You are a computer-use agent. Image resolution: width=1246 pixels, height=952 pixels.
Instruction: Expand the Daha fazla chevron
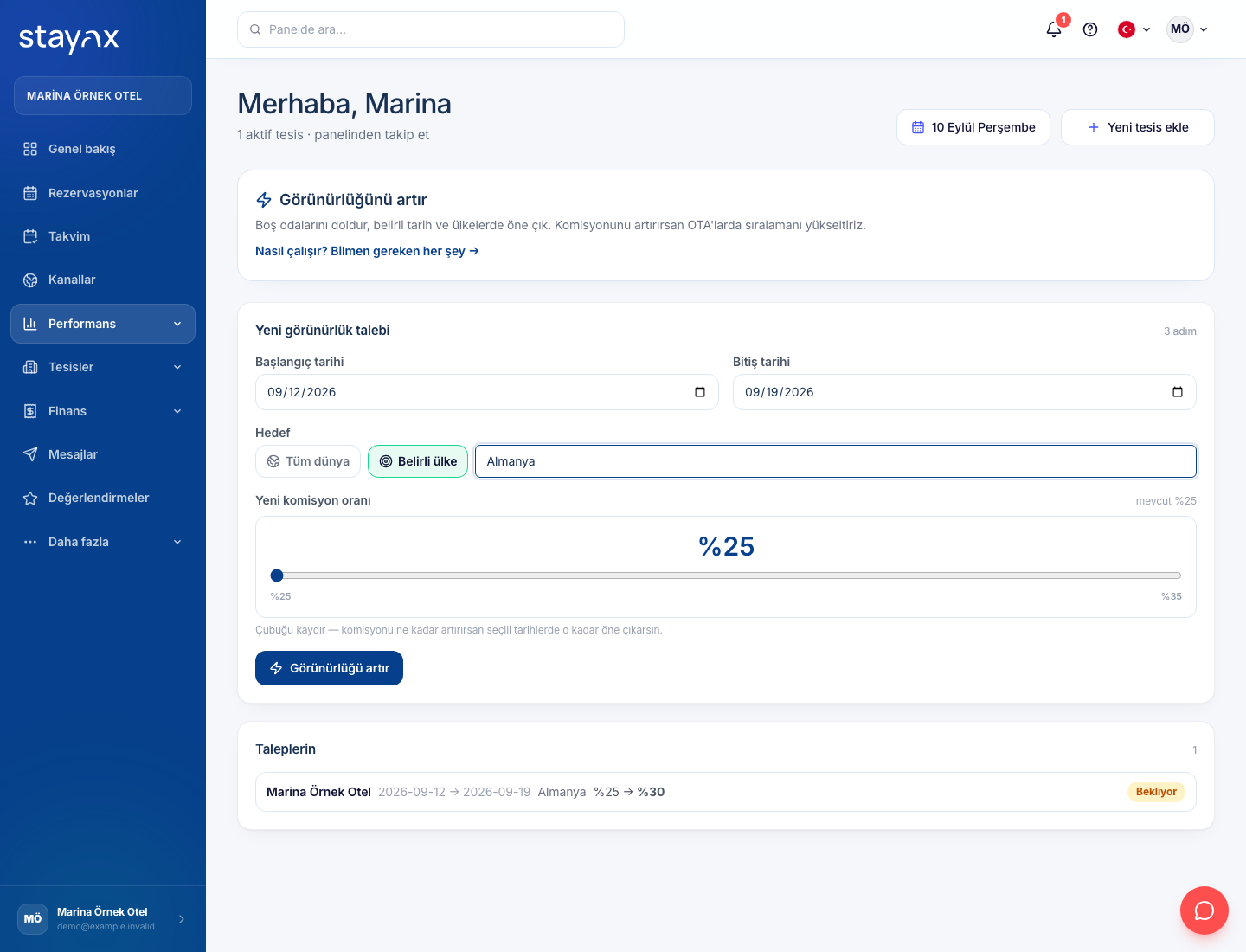(177, 542)
